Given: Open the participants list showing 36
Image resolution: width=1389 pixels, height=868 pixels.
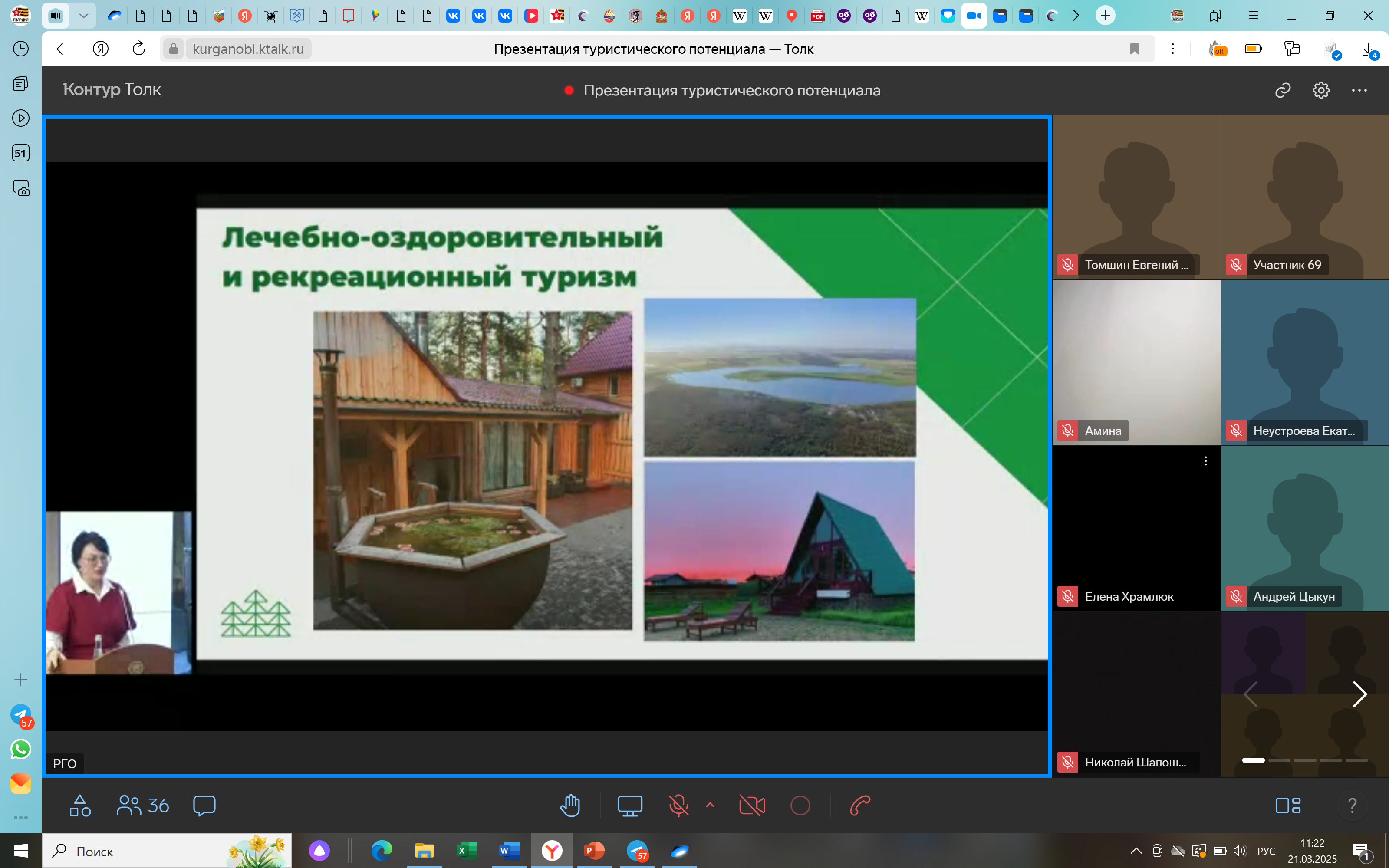Looking at the screenshot, I should pos(143,806).
